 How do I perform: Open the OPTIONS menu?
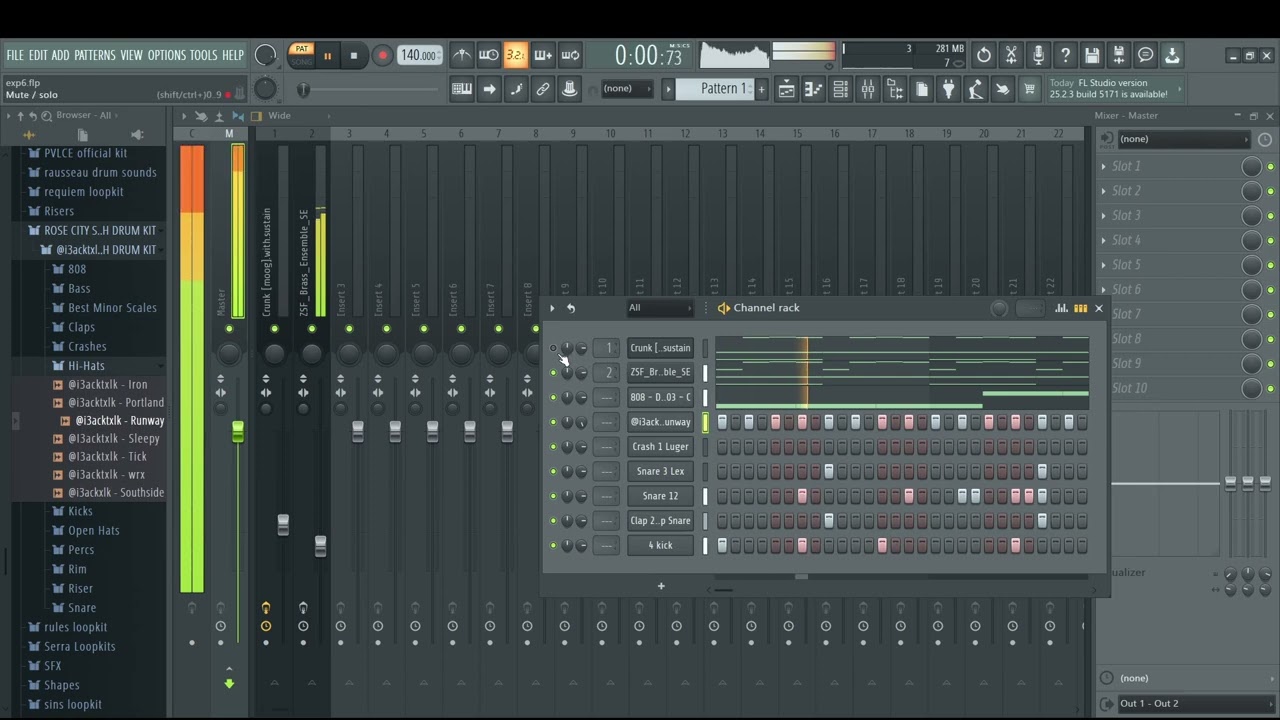coord(167,55)
